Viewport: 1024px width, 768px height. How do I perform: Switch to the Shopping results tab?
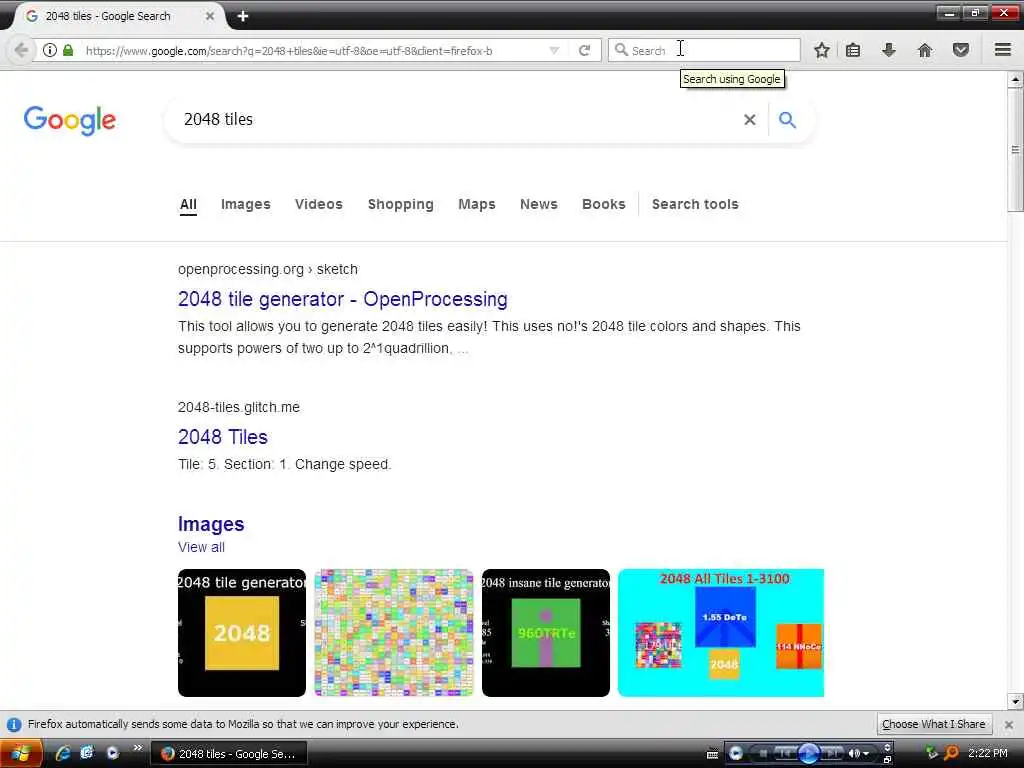point(400,204)
